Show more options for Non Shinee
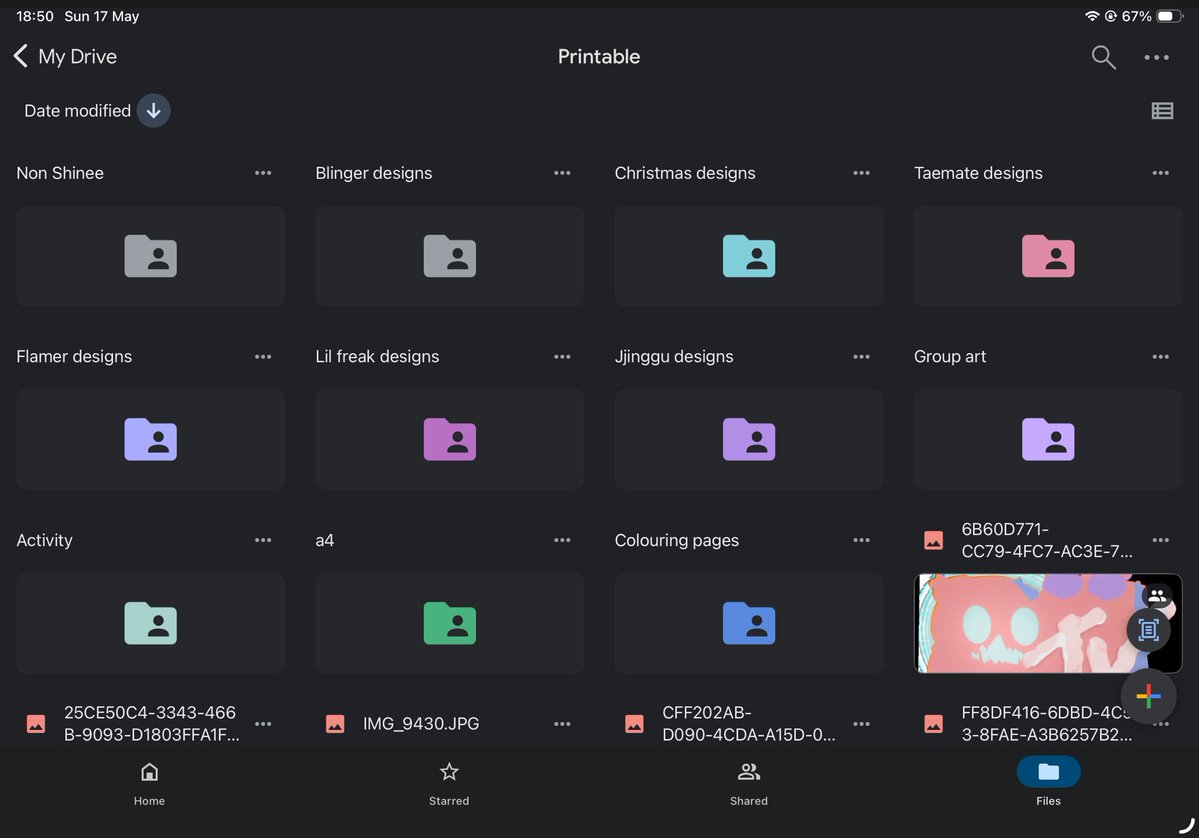1199x838 pixels. [263, 173]
